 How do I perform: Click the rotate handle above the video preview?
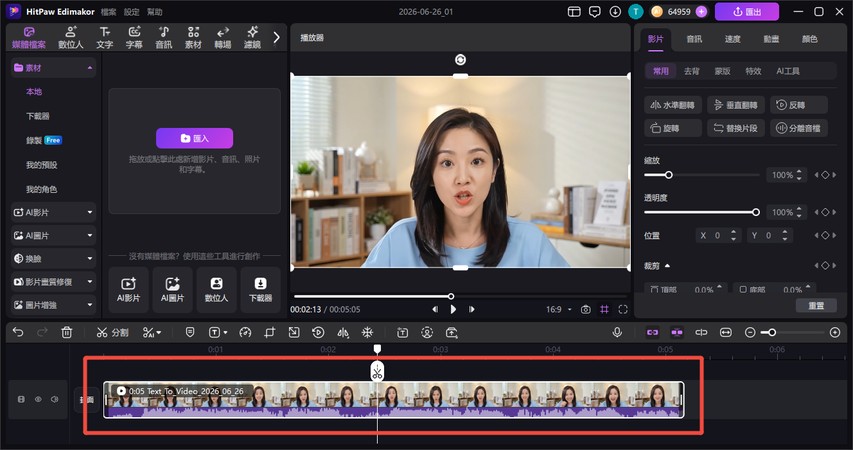pyautogui.click(x=460, y=59)
